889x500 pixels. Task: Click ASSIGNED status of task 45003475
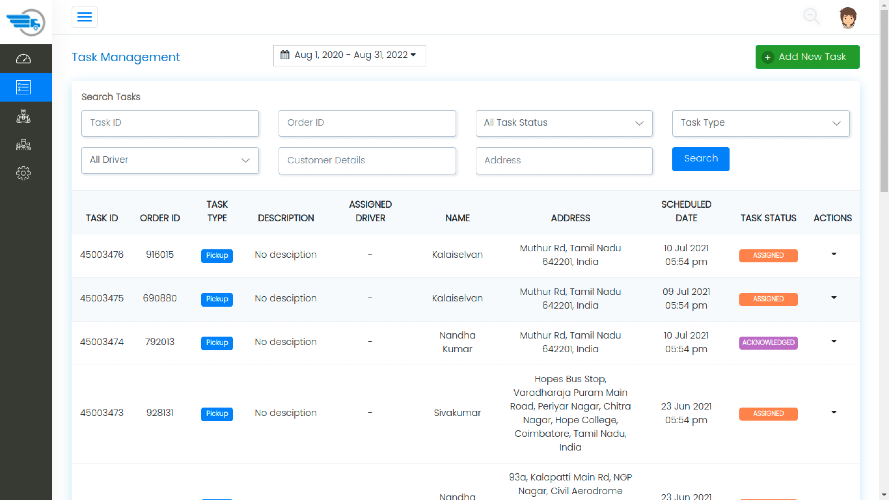(768, 299)
